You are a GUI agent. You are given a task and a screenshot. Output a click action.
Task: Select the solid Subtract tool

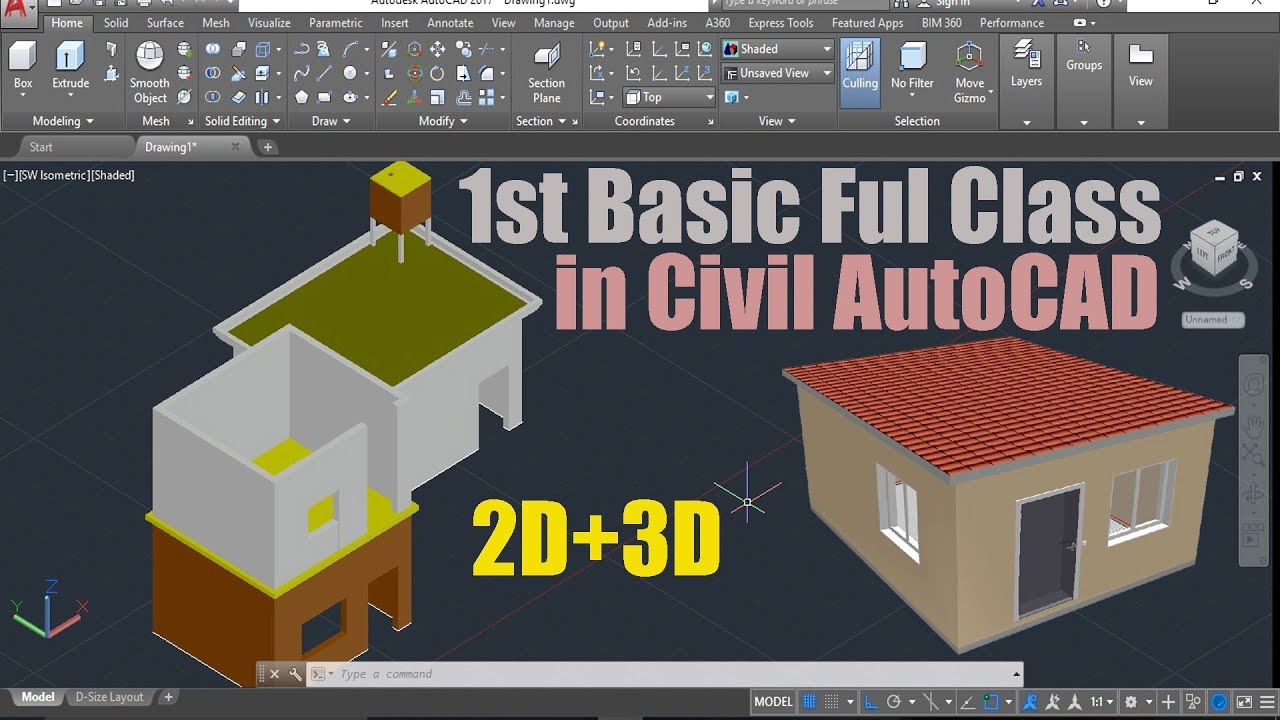click(x=213, y=73)
